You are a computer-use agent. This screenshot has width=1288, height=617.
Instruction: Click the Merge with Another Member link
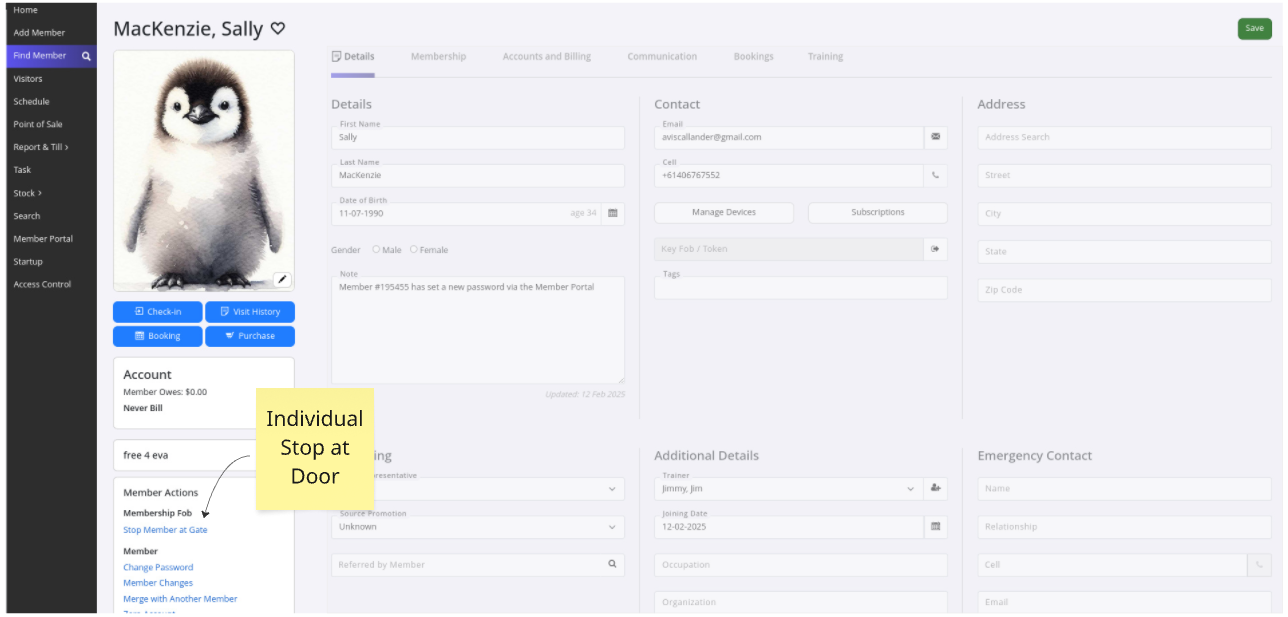point(180,599)
